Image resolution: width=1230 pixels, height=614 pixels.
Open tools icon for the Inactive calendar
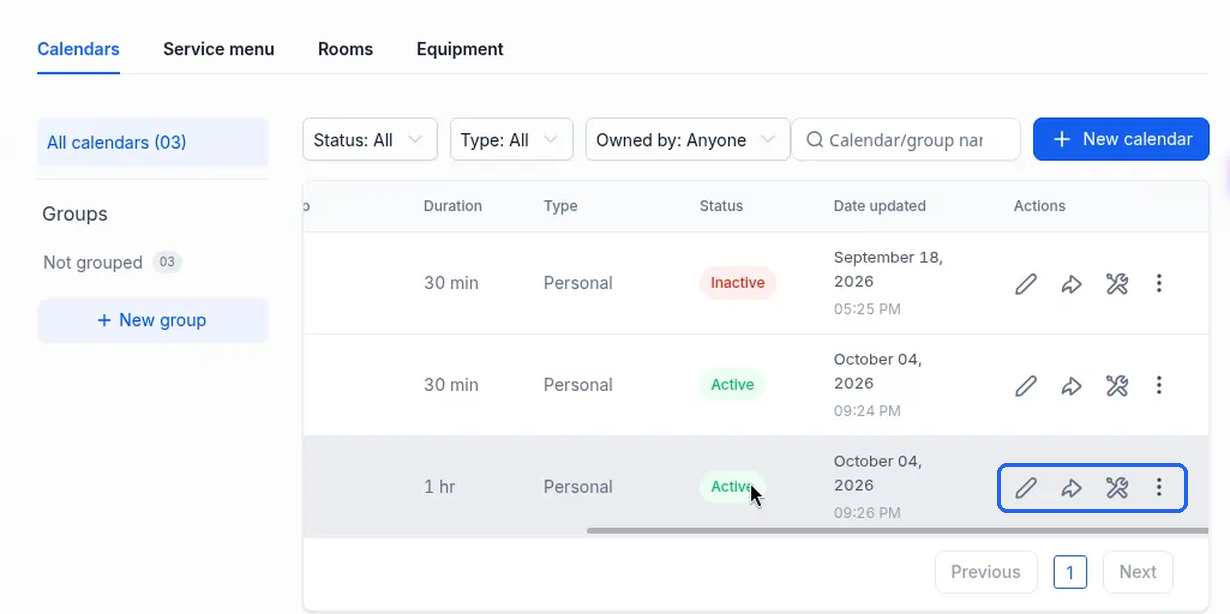pos(1117,284)
